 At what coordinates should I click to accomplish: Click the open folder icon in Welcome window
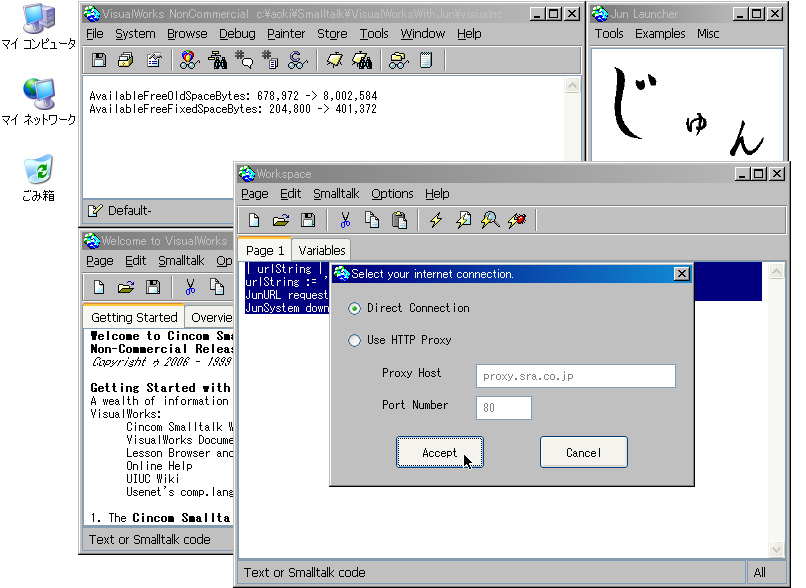coord(126,287)
